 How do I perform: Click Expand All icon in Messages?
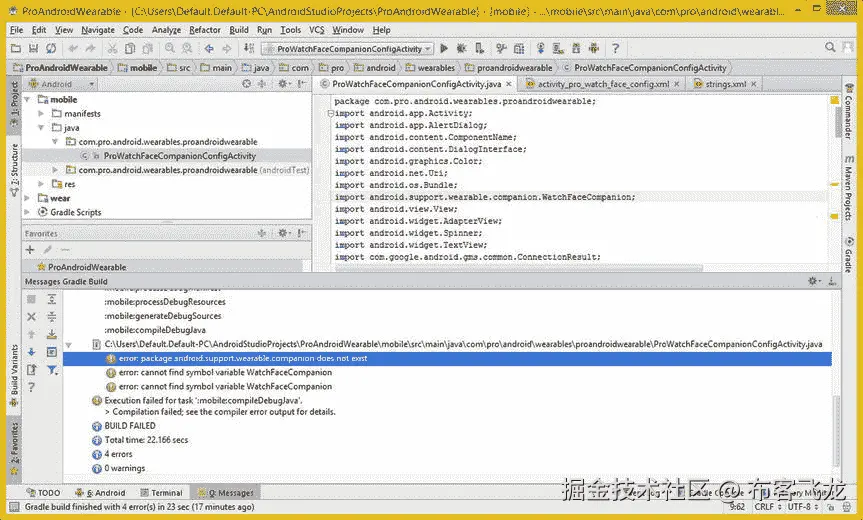click(52, 299)
